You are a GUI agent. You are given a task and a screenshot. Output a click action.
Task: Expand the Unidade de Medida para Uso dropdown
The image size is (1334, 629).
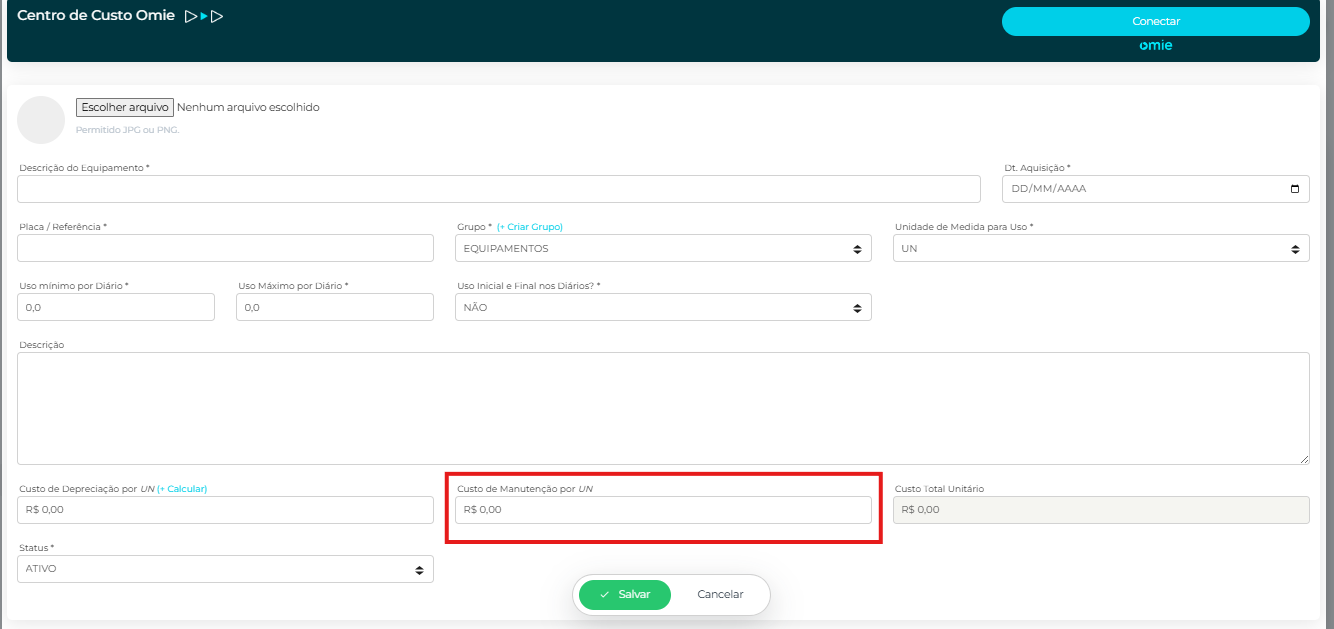point(1100,248)
